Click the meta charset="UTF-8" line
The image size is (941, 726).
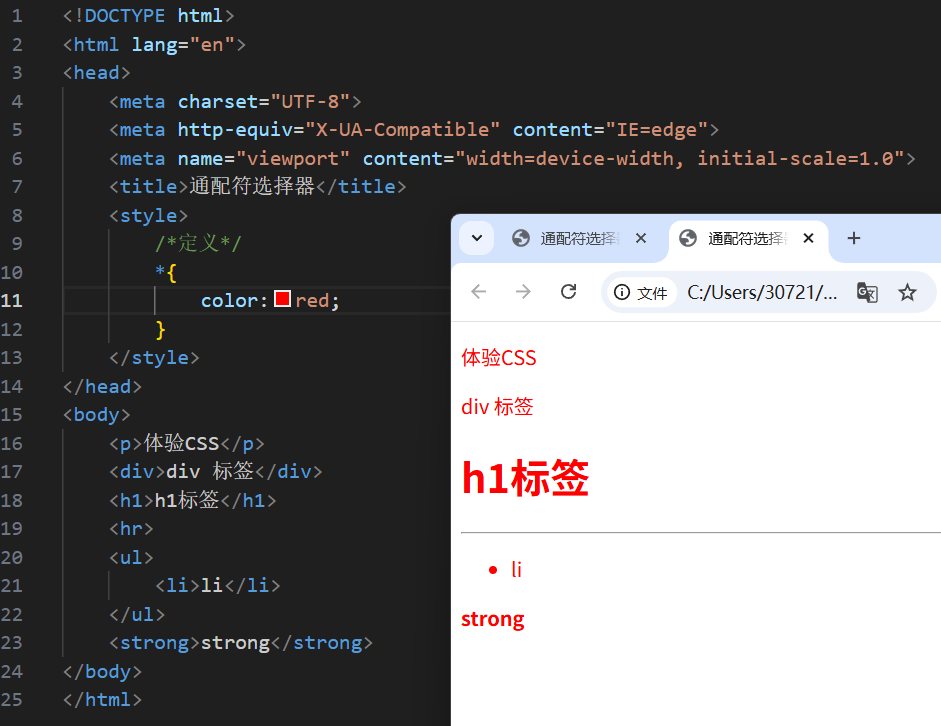pyautogui.click(x=235, y=101)
